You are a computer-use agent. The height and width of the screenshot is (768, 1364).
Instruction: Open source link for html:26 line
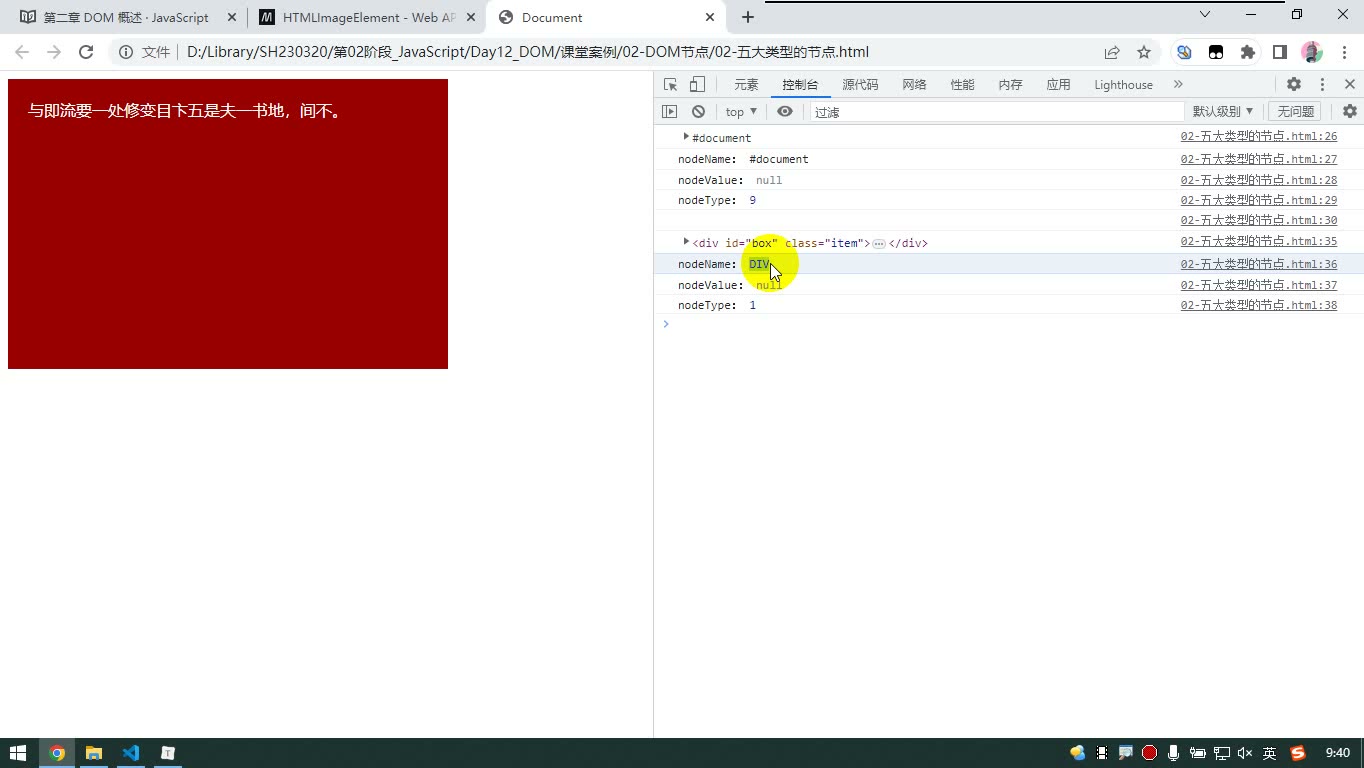[x=1259, y=137]
